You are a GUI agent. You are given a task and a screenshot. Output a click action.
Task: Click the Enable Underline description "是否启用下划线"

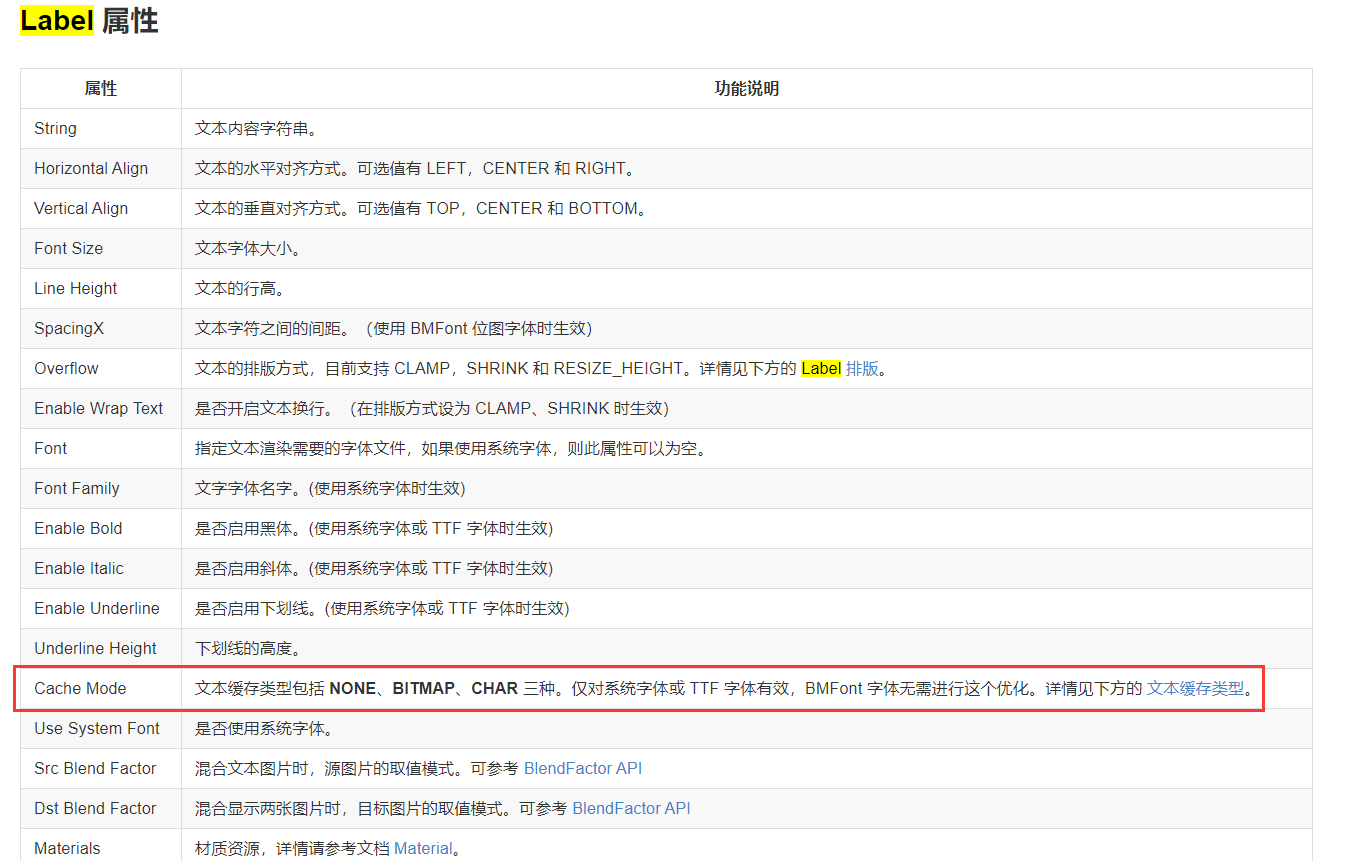382,608
